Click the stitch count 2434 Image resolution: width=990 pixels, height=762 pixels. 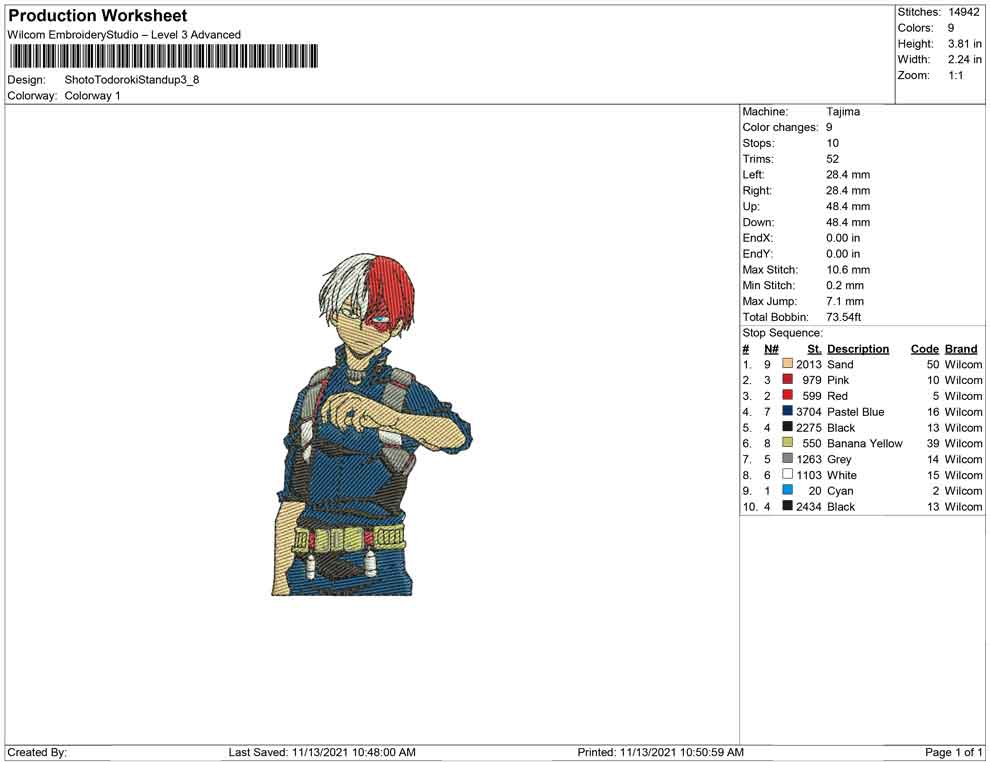tap(809, 506)
